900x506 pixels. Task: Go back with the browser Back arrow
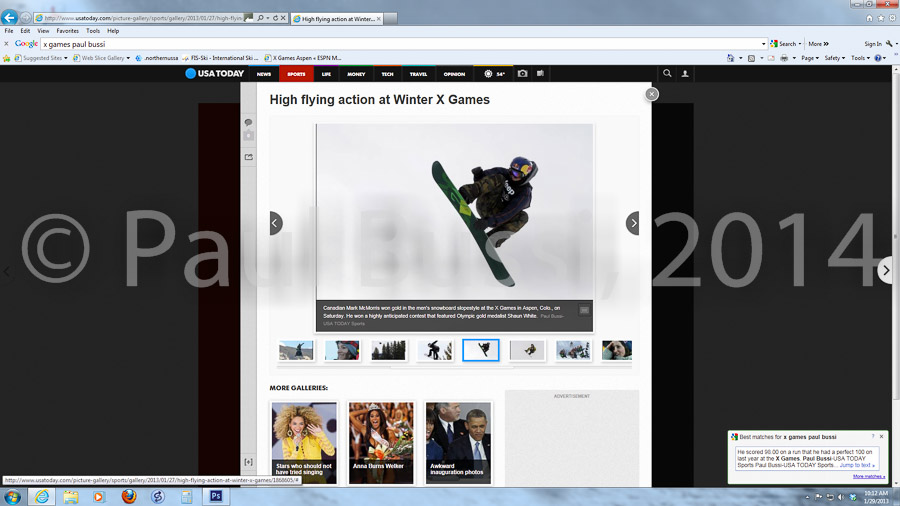(9, 17)
